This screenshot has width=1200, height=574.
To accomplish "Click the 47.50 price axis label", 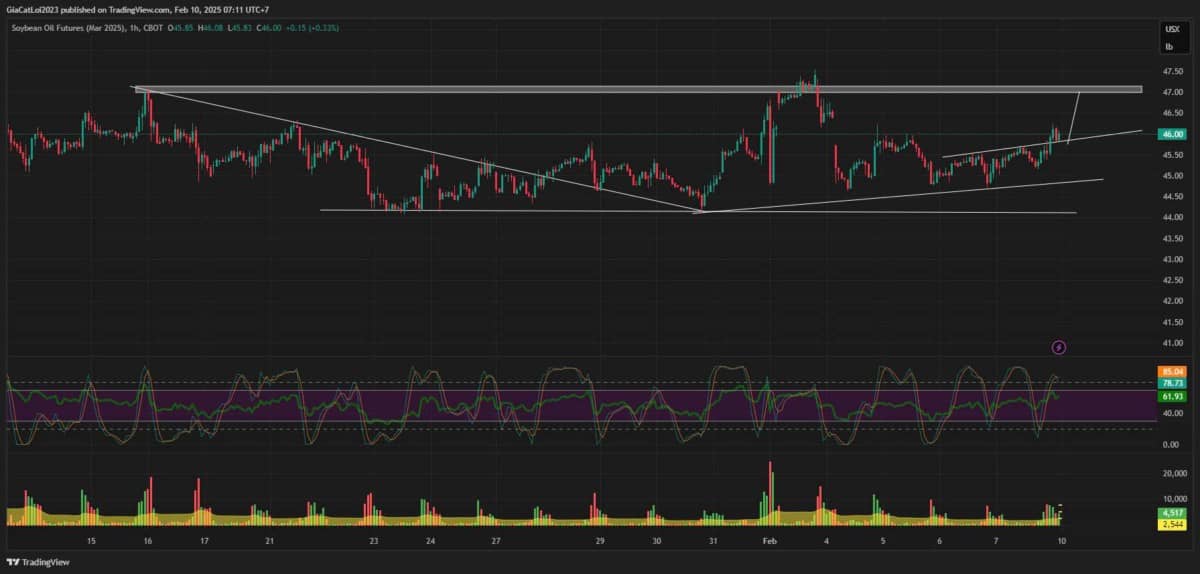I will click(1173, 72).
